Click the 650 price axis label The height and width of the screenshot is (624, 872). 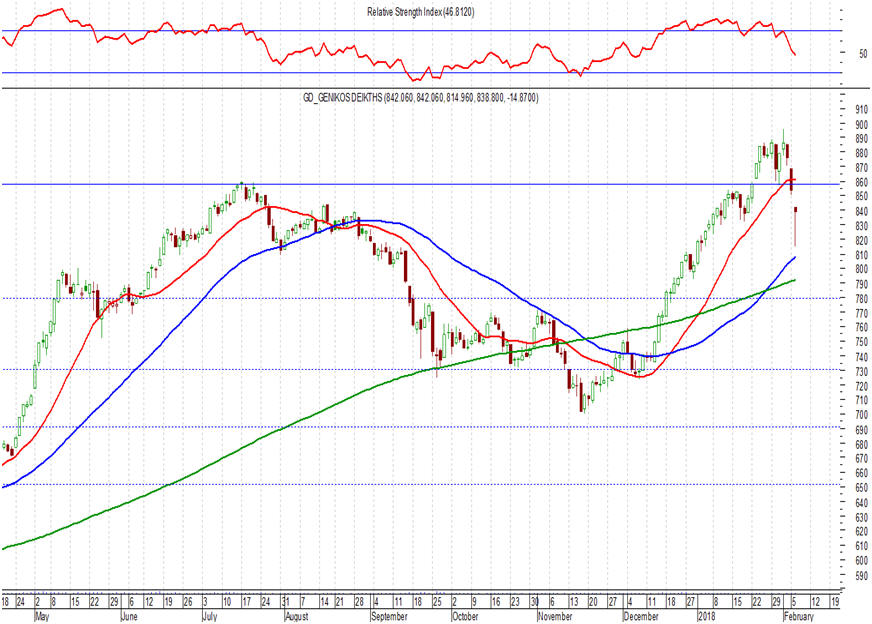click(861, 488)
